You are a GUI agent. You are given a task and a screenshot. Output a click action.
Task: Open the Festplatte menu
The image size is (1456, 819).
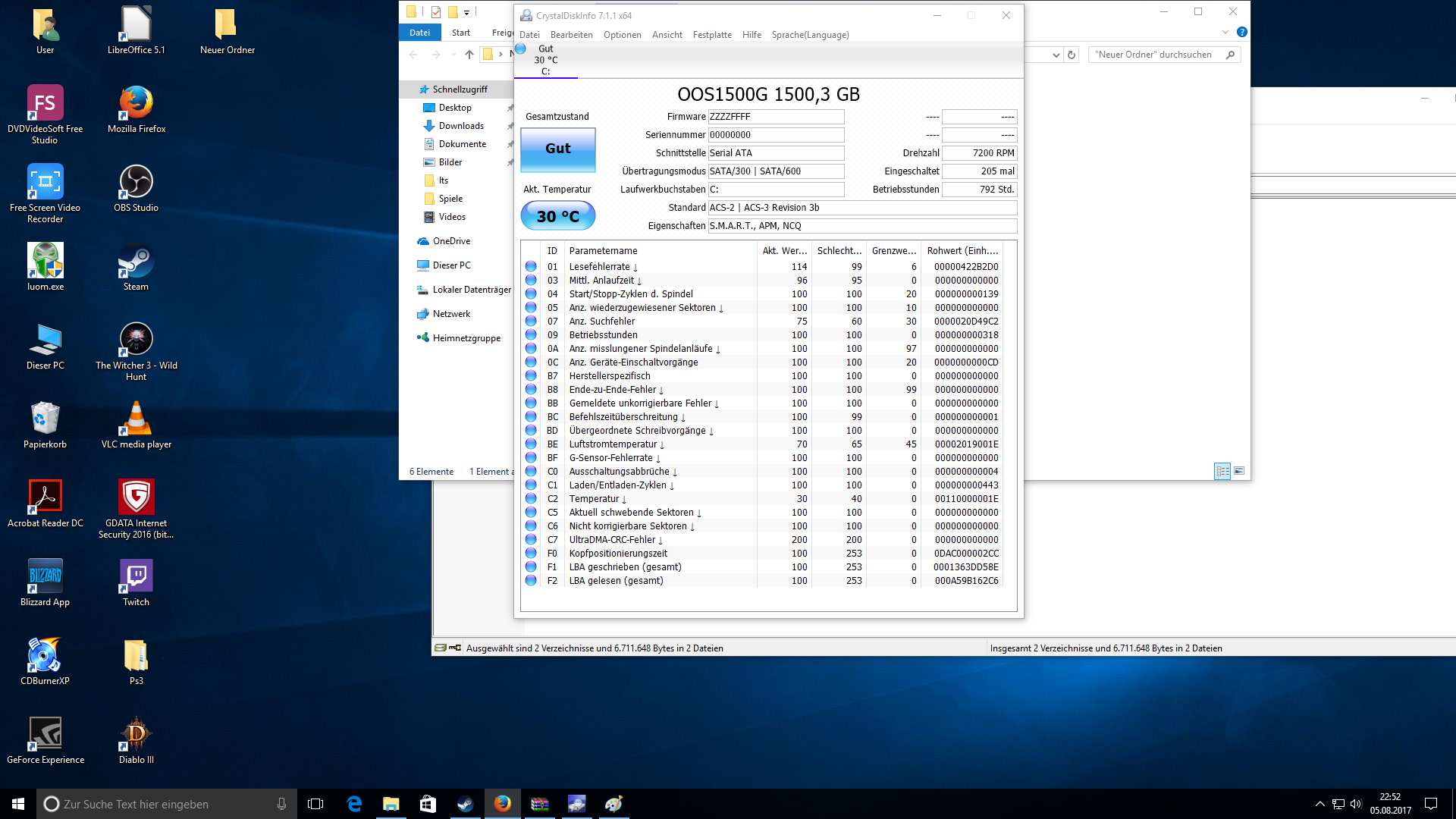(711, 35)
